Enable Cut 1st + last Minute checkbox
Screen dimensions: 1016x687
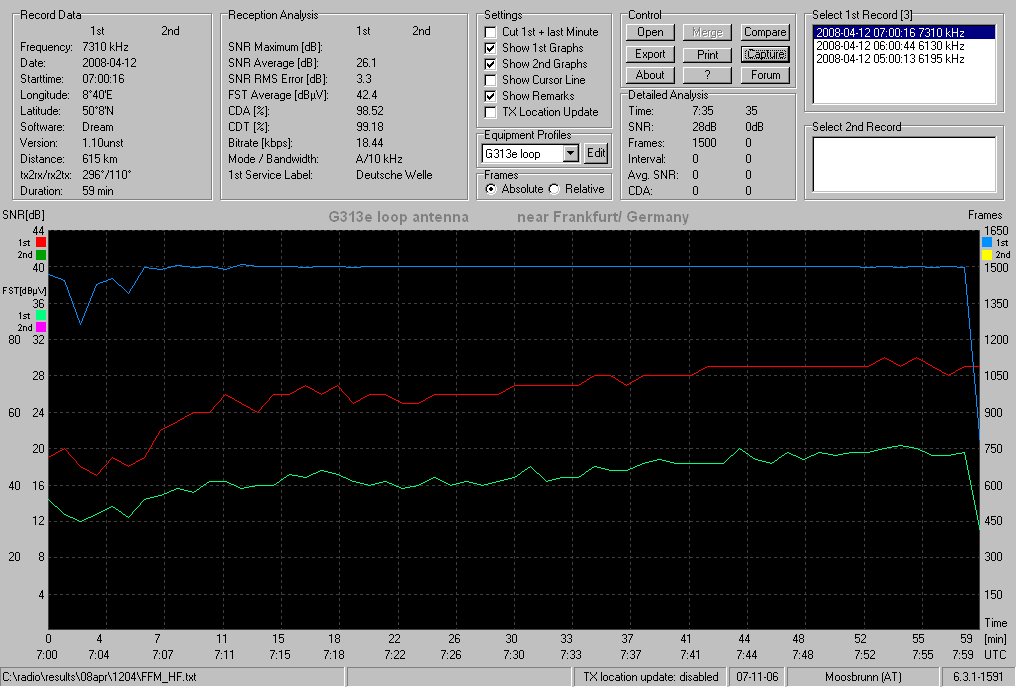(491, 32)
